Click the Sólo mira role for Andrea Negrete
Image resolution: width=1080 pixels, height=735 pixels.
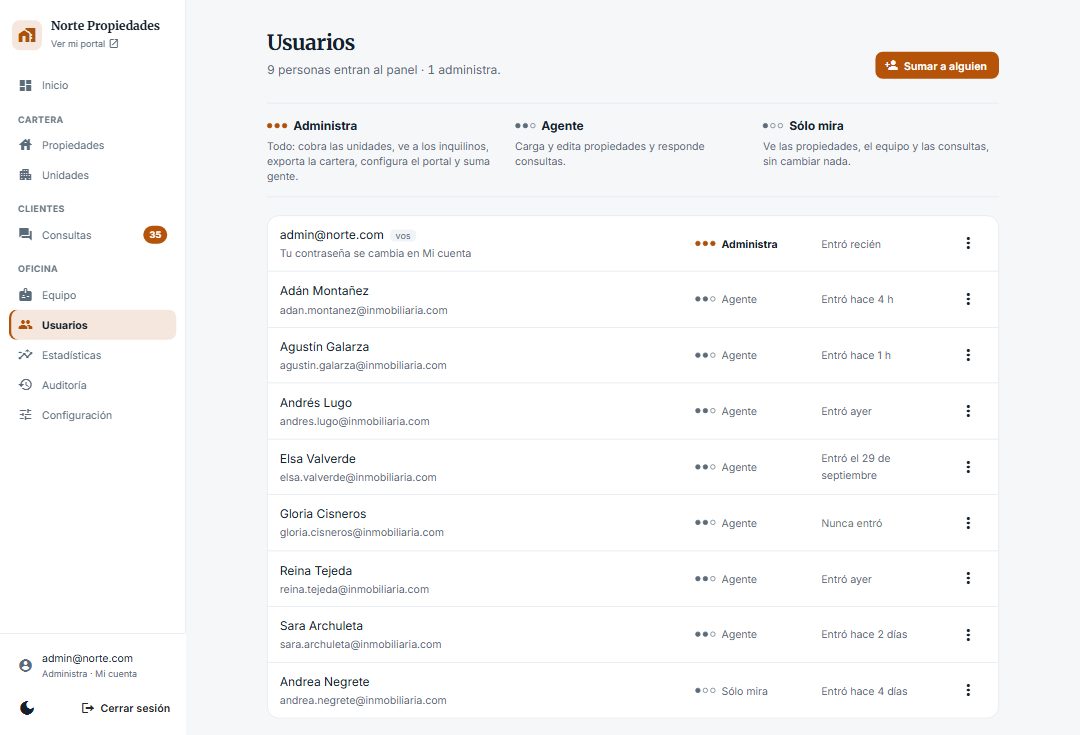[x=731, y=691]
